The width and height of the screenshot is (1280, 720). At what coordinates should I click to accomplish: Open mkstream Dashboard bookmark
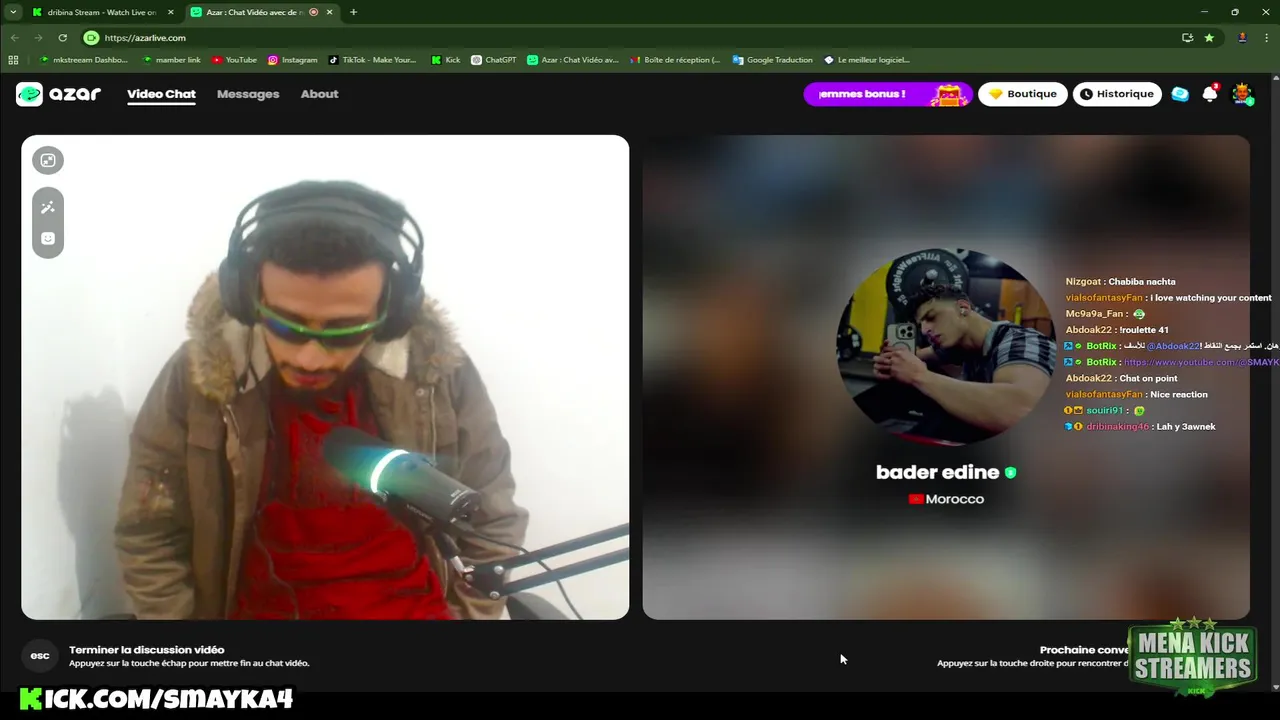pos(83,60)
